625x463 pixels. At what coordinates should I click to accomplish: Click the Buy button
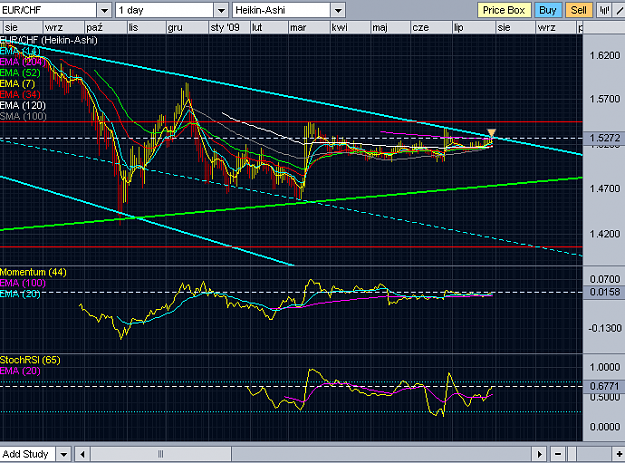[x=548, y=10]
